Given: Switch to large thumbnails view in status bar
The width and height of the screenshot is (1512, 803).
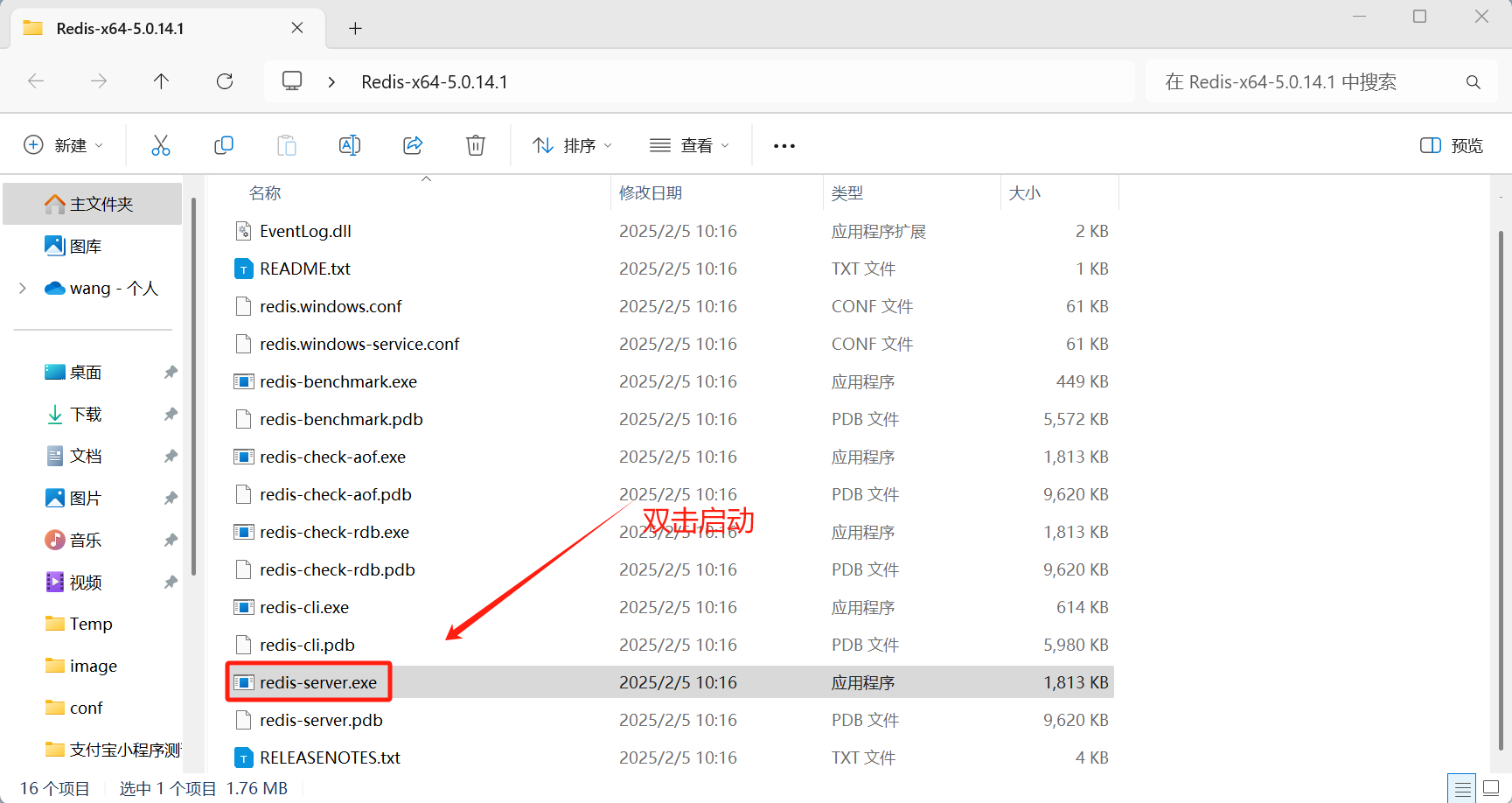Looking at the screenshot, I should tap(1492, 788).
